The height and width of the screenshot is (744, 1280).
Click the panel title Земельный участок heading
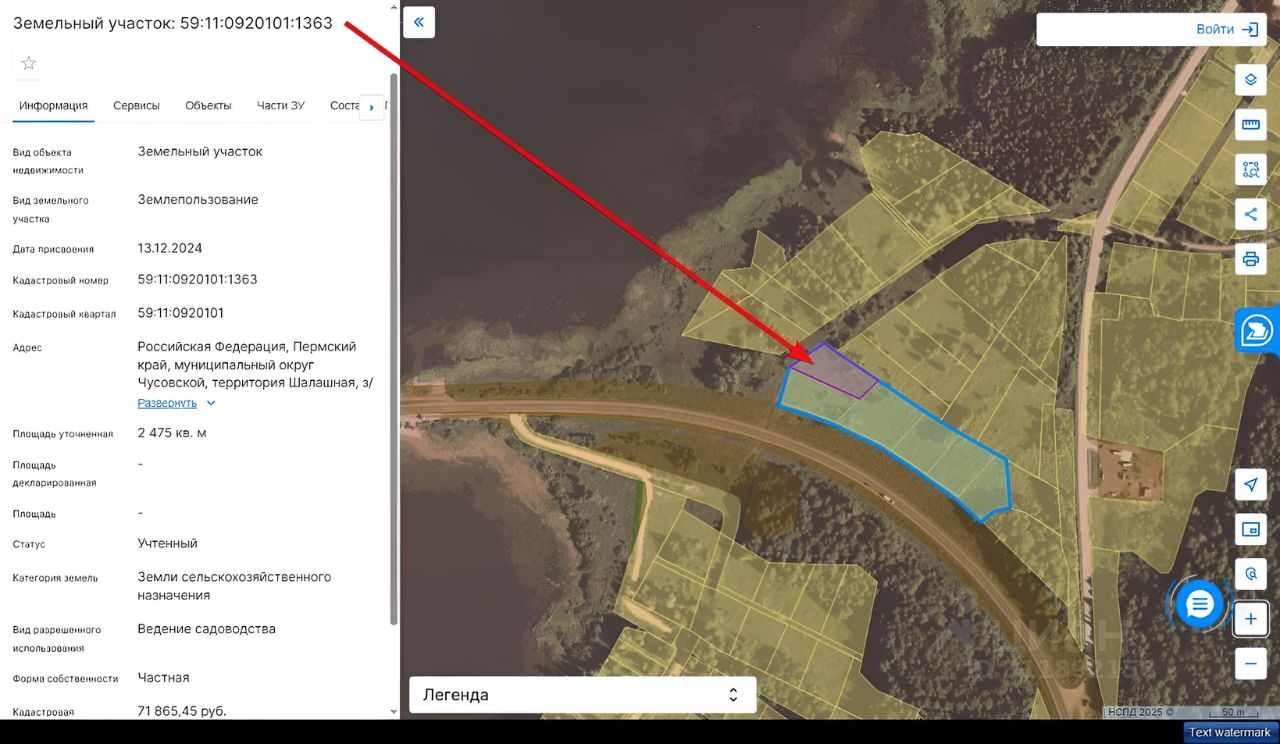(x=173, y=23)
